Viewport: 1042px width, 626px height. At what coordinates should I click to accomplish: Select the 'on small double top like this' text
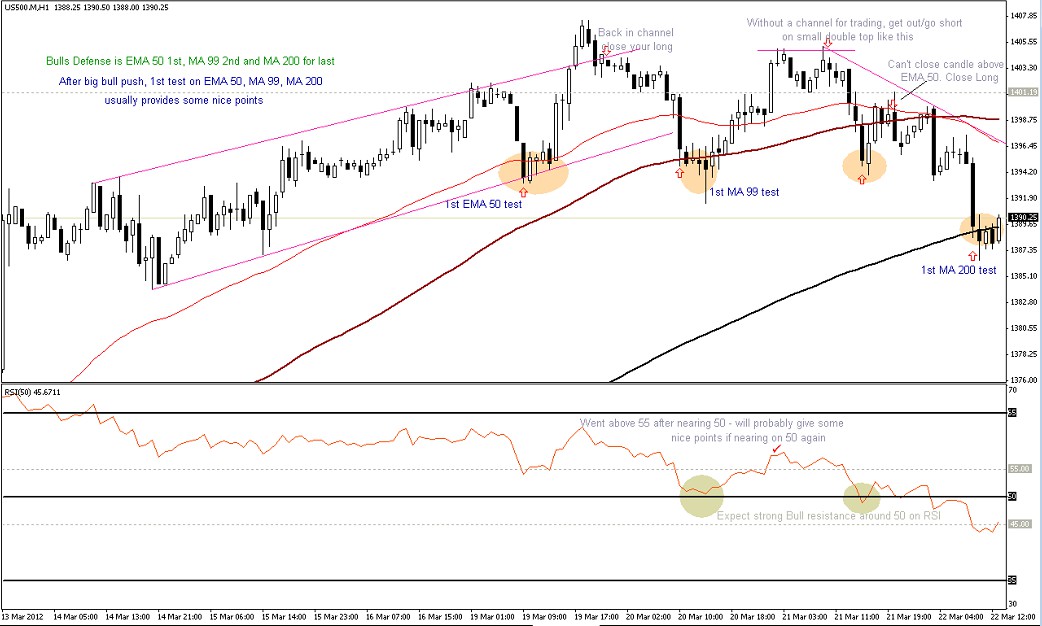pos(847,37)
